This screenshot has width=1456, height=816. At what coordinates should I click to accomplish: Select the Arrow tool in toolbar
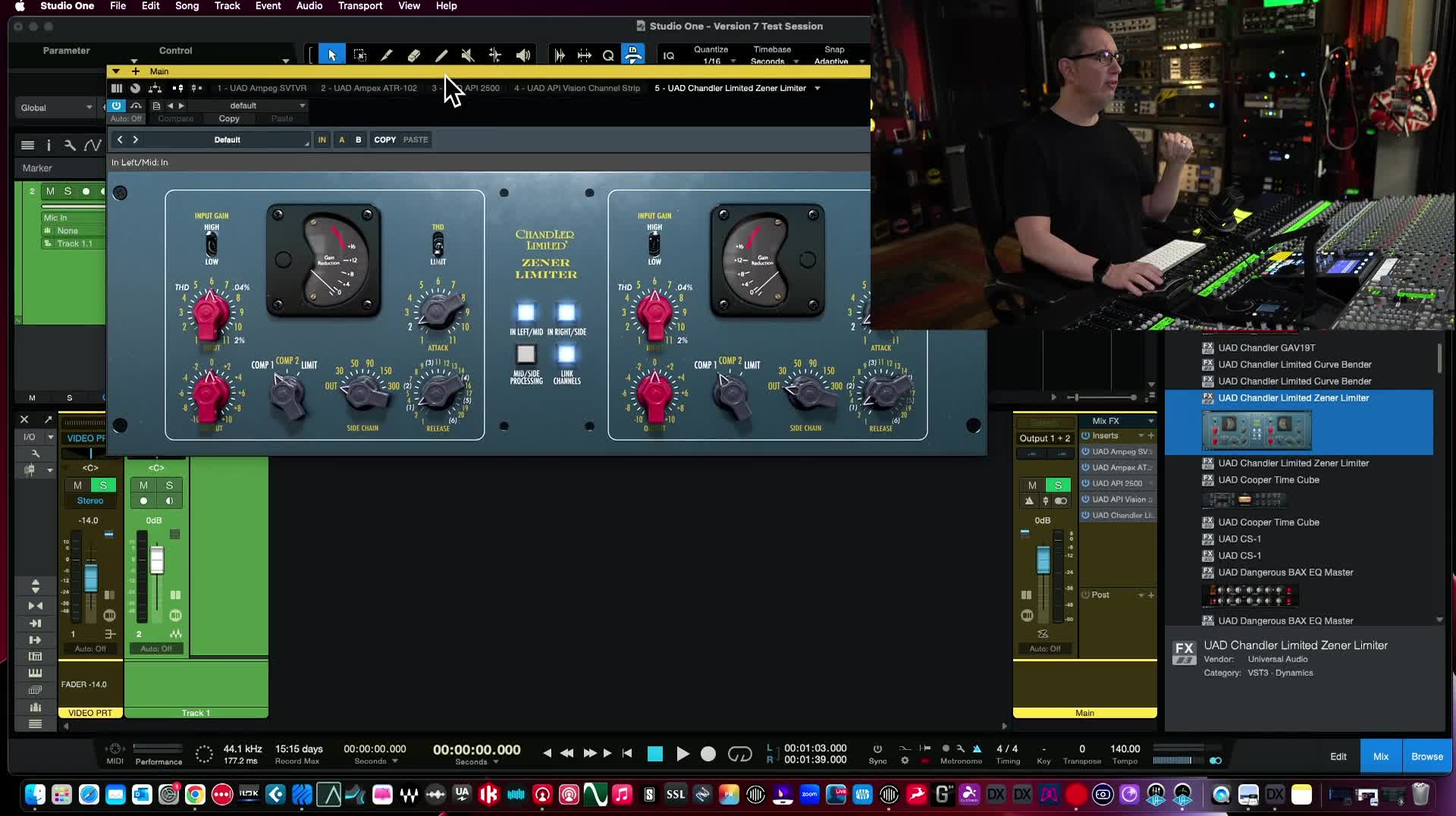click(x=331, y=55)
